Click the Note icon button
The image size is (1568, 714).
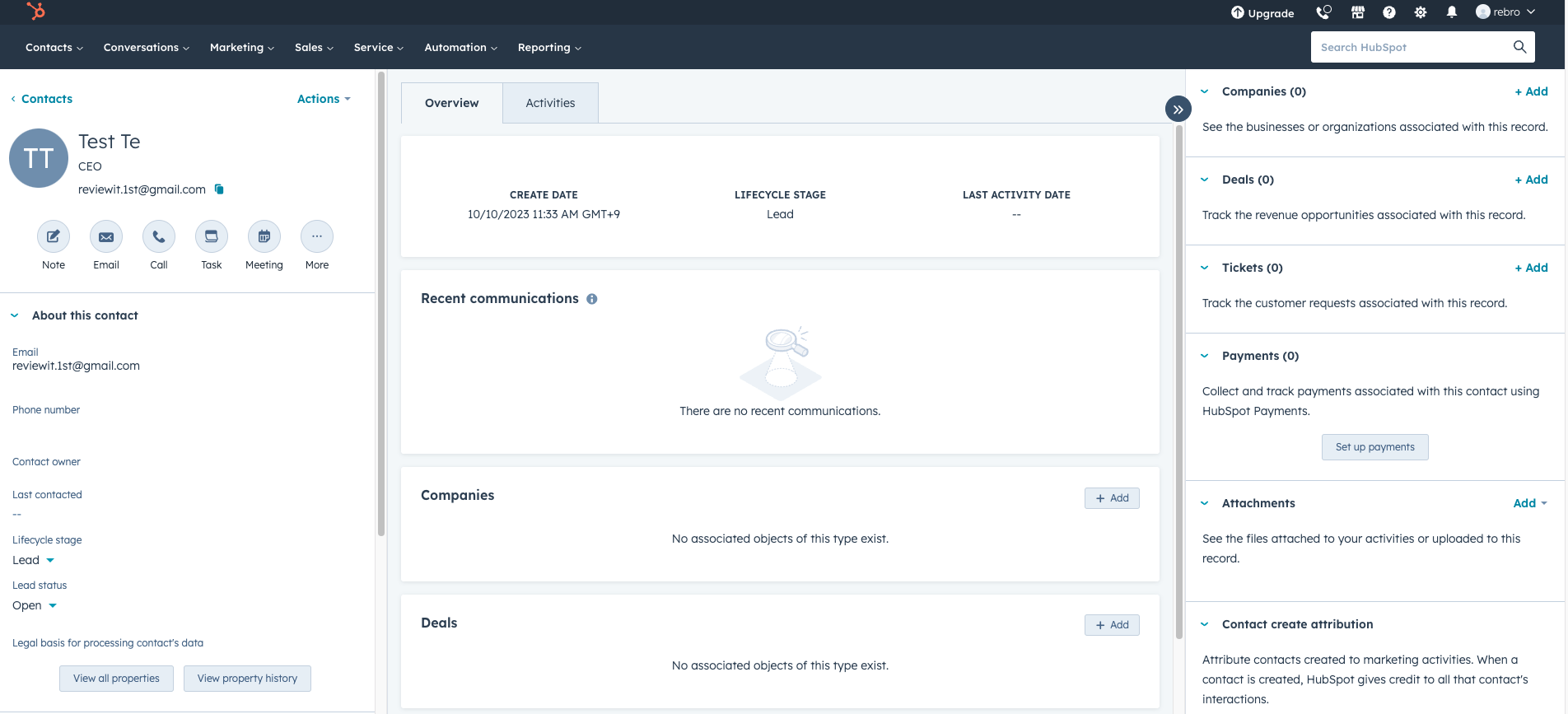[x=54, y=237]
